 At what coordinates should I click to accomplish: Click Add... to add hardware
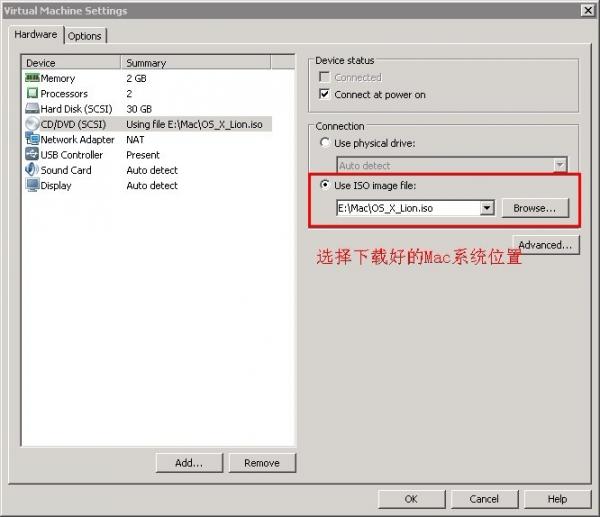189,463
